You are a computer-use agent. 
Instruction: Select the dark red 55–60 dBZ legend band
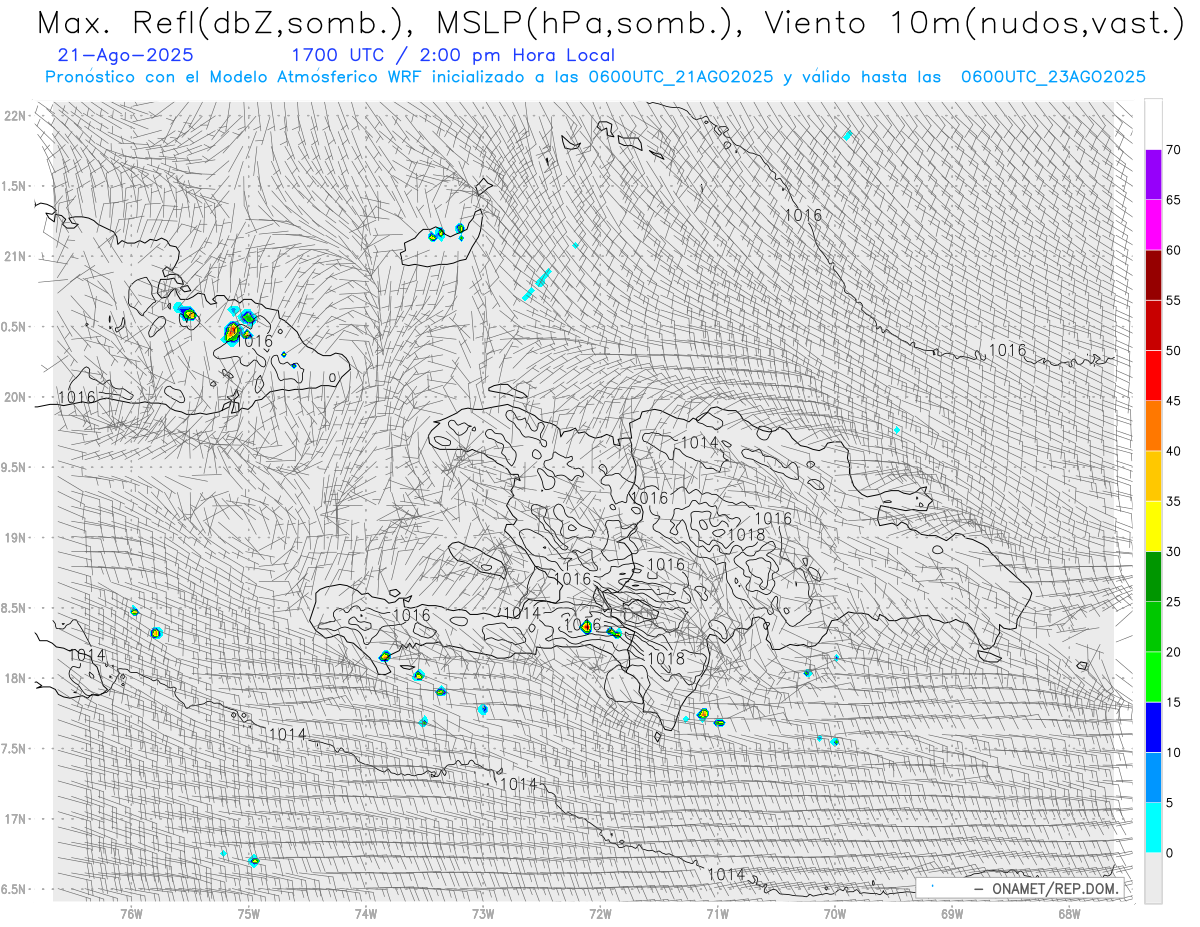1153,275
